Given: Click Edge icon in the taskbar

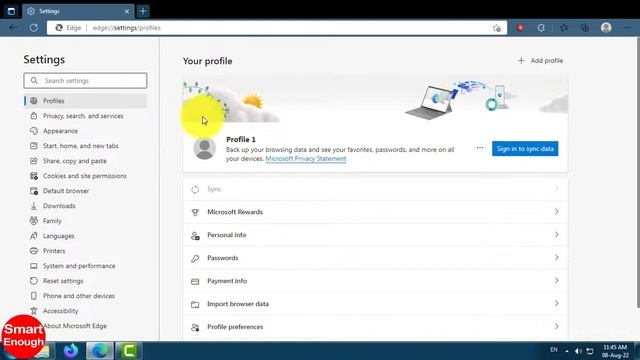Looking at the screenshot, I should tap(100, 351).
